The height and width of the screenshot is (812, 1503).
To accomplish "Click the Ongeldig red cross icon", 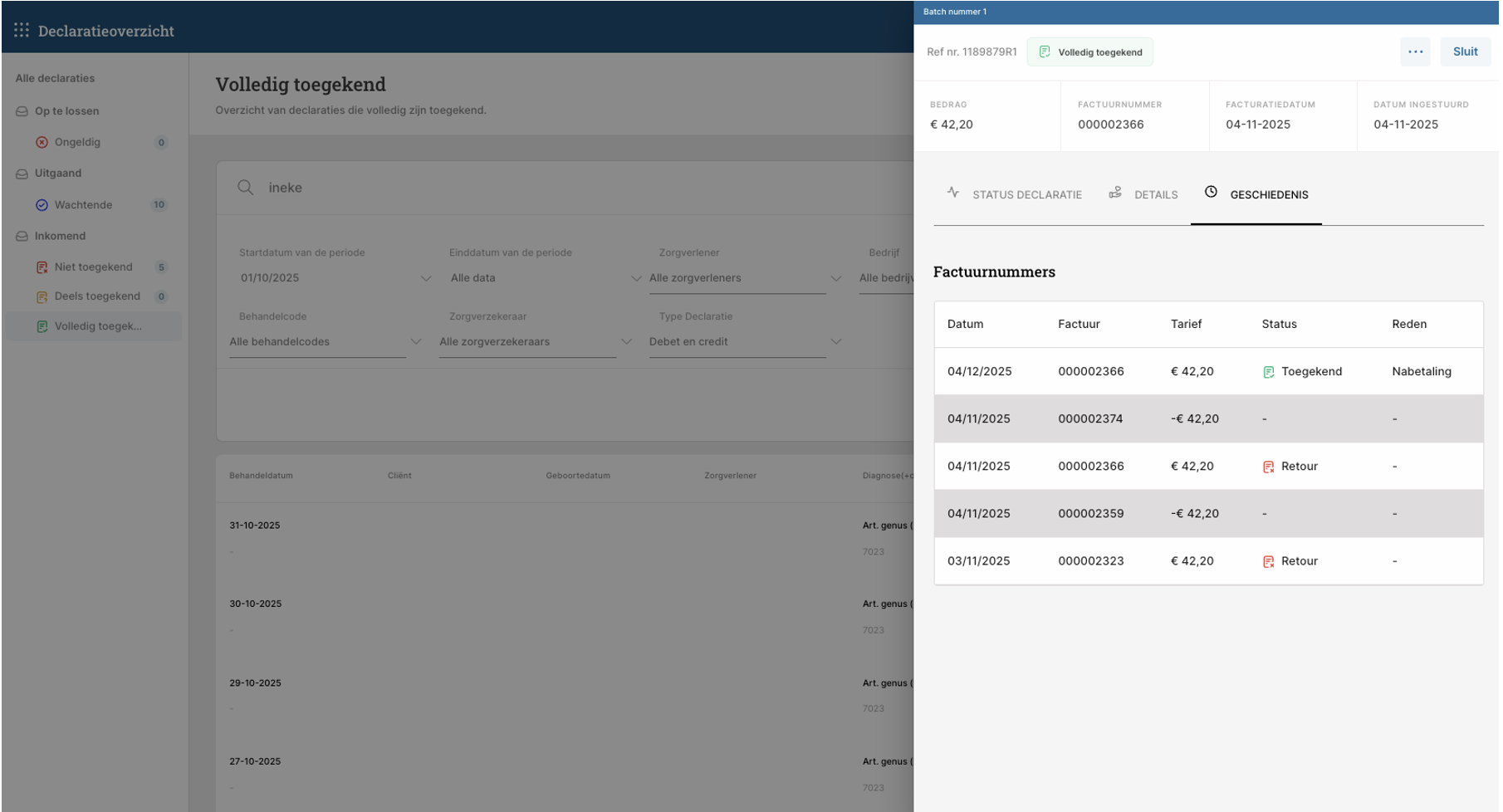I will pos(42,142).
